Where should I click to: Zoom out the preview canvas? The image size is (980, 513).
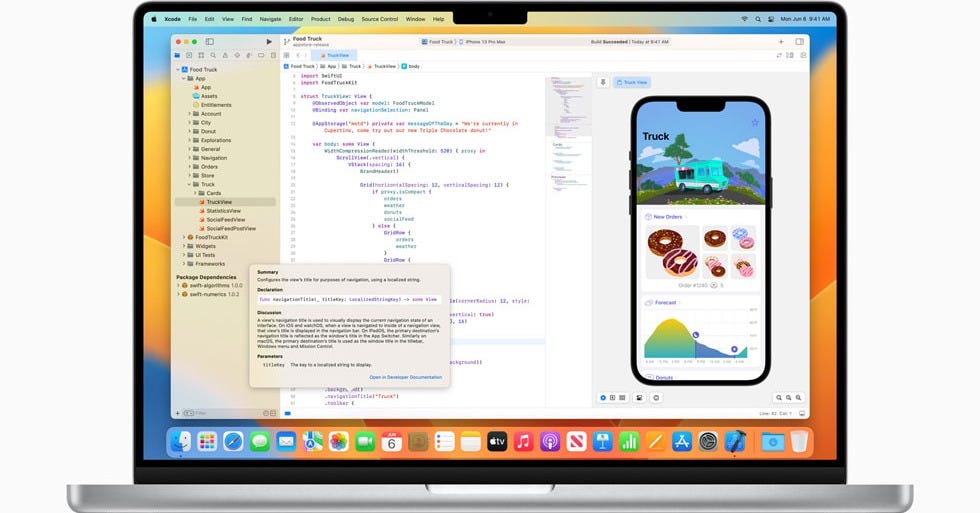click(x=779, y=397)
